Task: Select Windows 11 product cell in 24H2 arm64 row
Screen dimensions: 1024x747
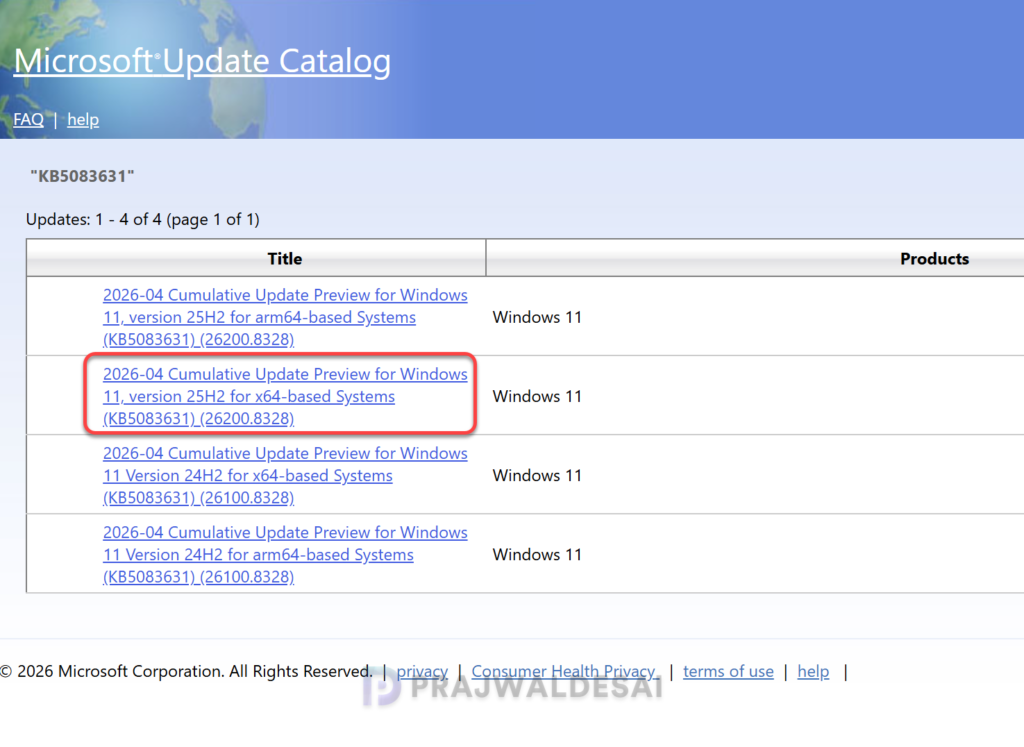Action: [x=537, y=554]
